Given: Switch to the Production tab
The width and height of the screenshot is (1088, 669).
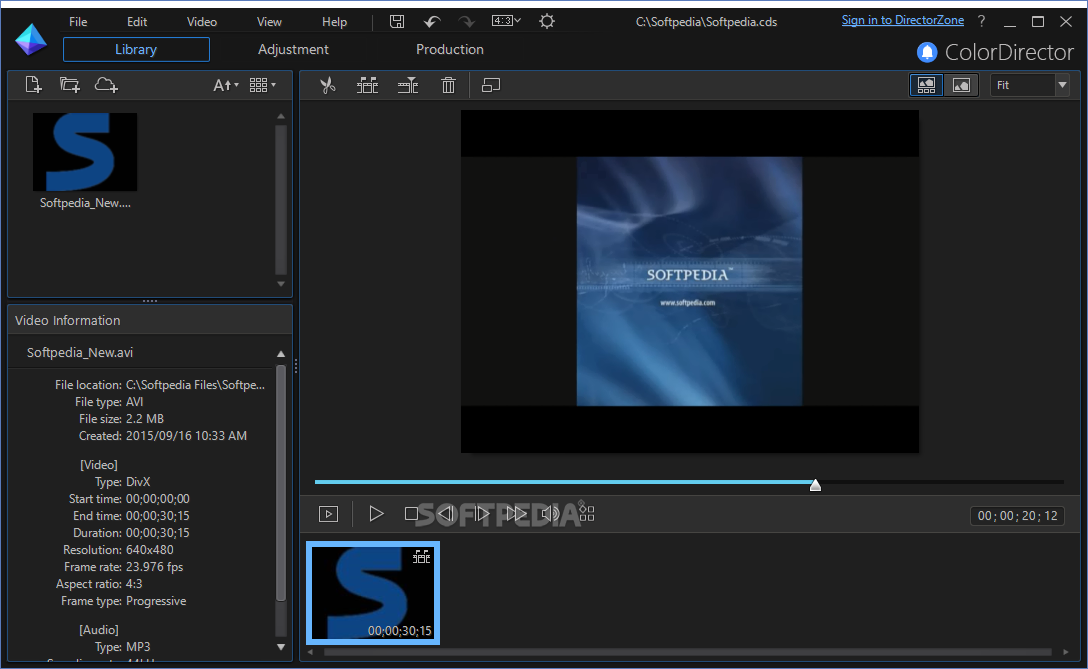Looking at the screenshot, I should [450, 49].
